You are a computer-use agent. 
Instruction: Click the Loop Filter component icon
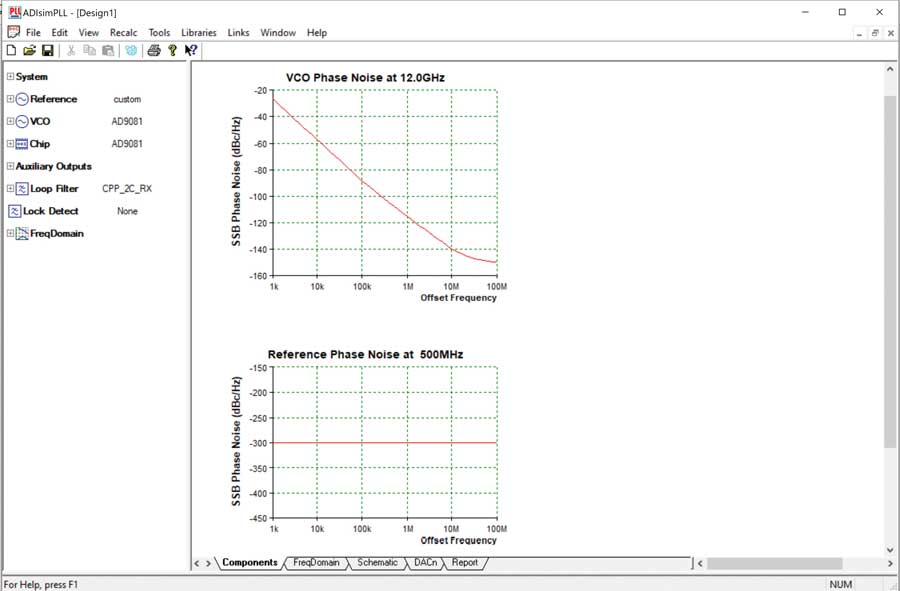point(21,188)
